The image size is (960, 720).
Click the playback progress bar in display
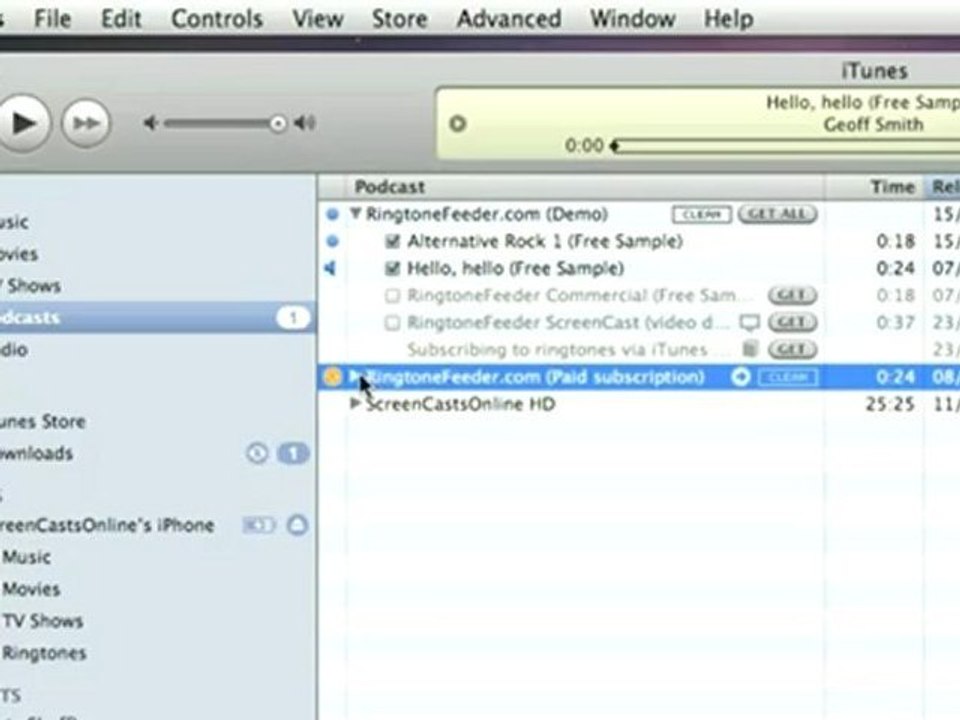(x=787, y=146)
